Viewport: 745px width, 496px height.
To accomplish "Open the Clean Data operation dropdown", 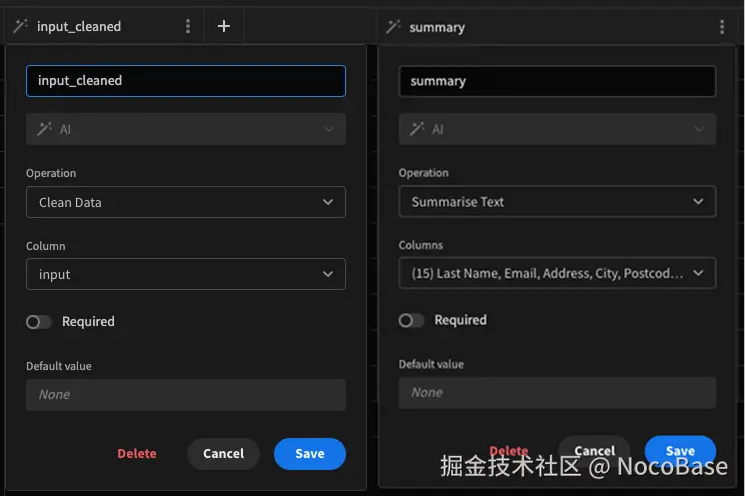I will tap(186, 202).
